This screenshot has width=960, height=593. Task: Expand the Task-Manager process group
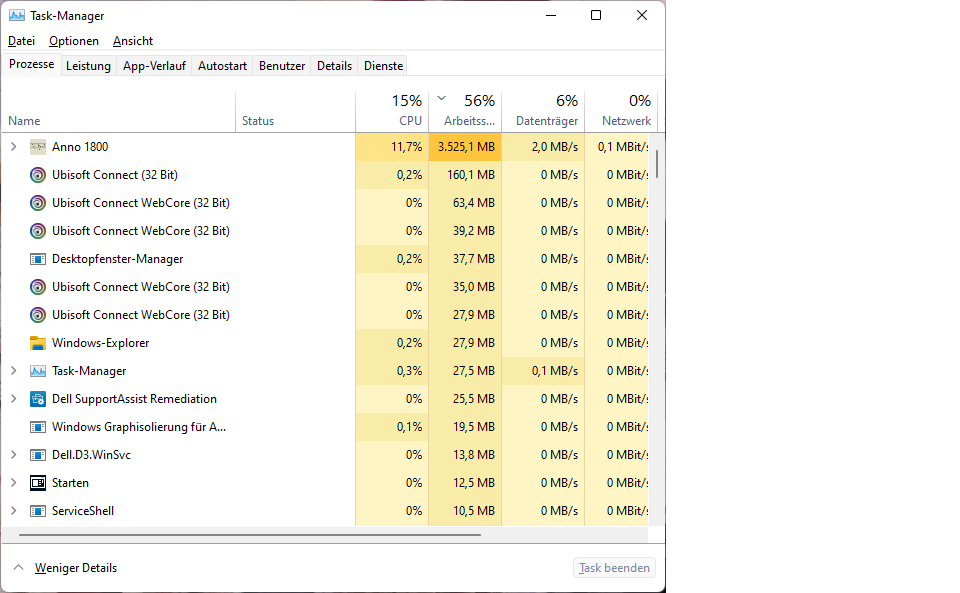(13, 371)
